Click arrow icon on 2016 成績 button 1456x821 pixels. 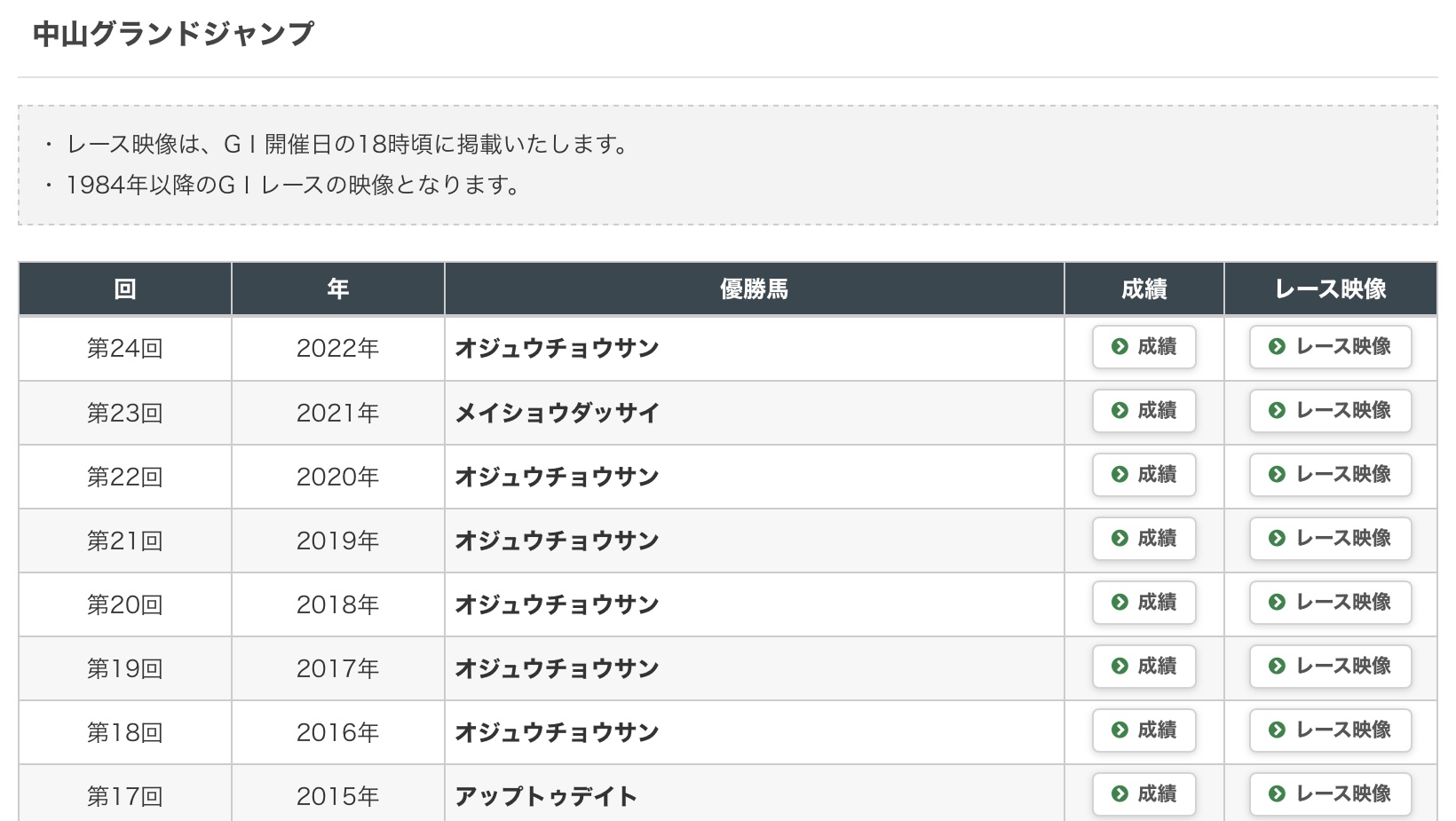click(1120, 730)
